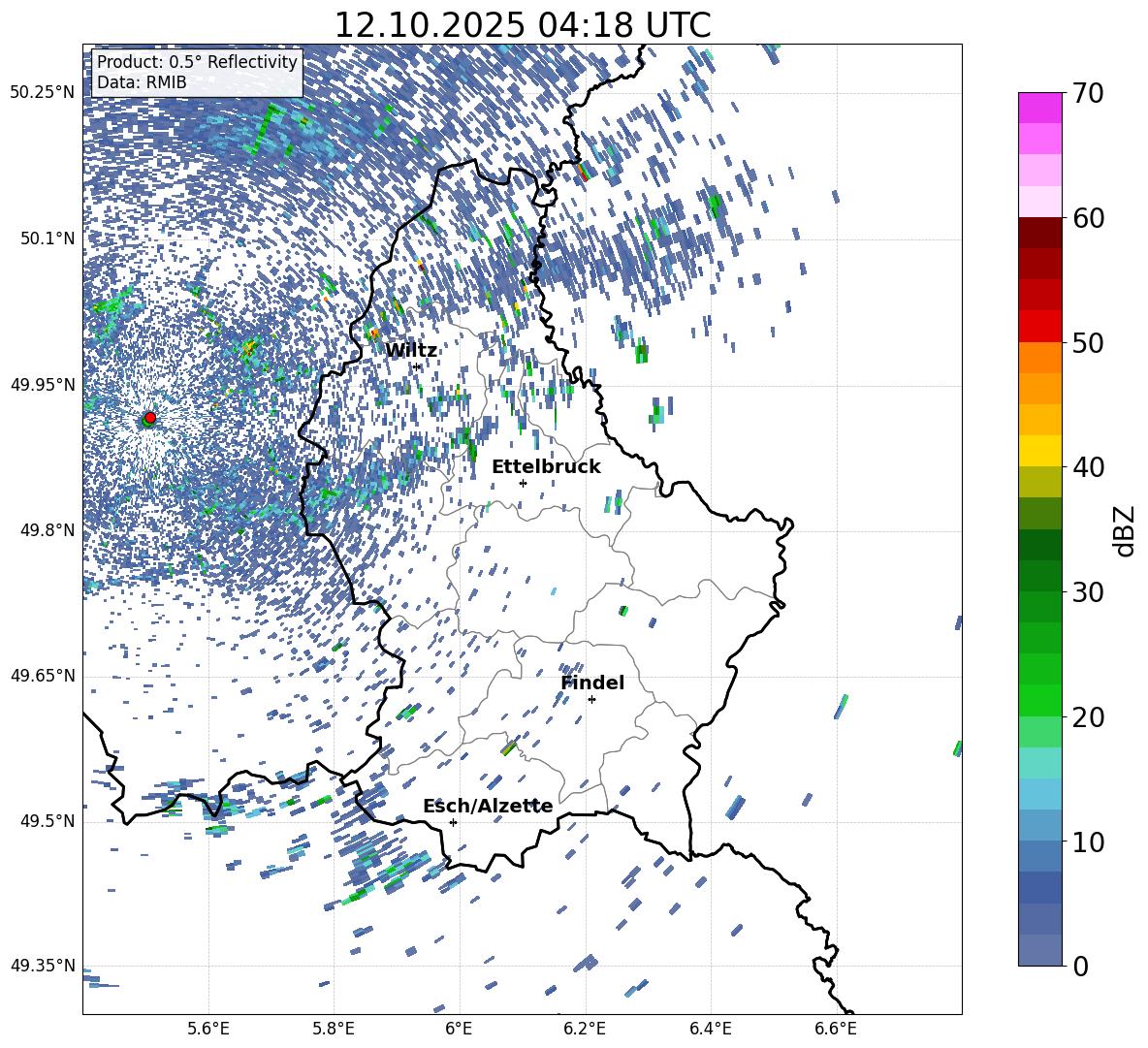
Task: Select the Ettelbruck city label
Action: point(546,467)
